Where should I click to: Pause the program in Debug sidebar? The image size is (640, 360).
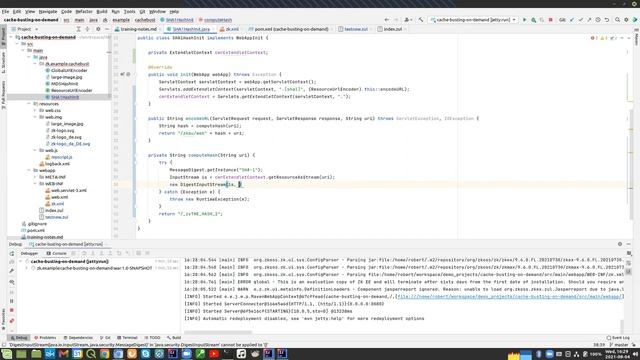(x=12, y=301)
